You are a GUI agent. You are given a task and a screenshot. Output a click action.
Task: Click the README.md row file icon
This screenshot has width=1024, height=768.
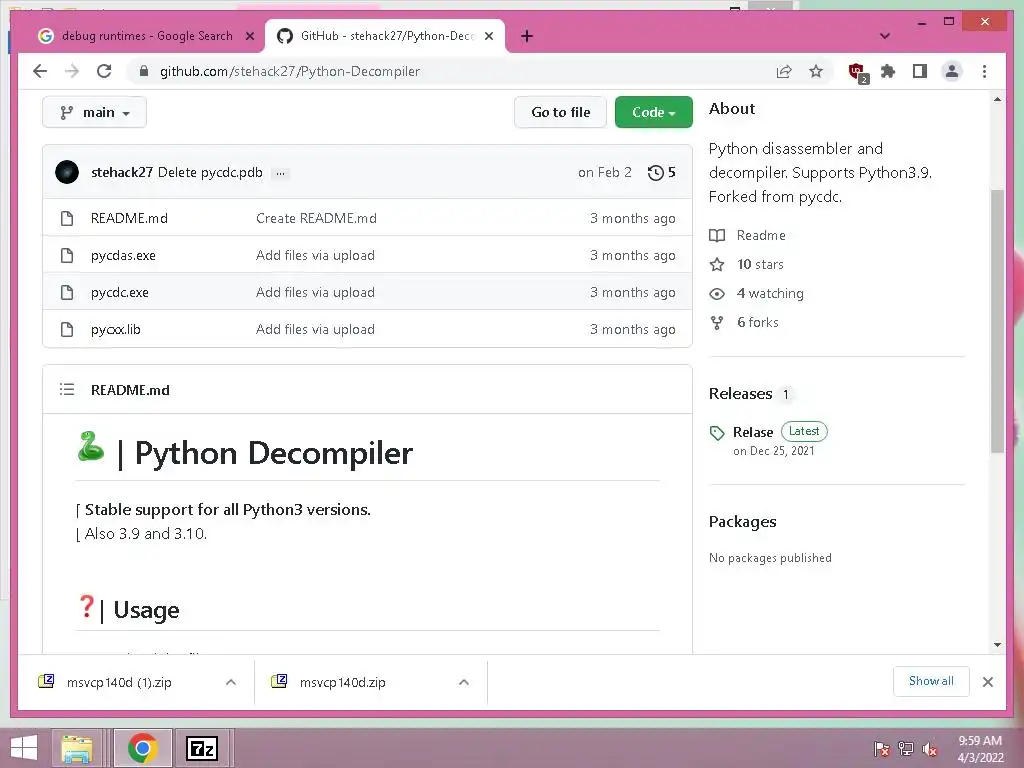tap(67, 218)
